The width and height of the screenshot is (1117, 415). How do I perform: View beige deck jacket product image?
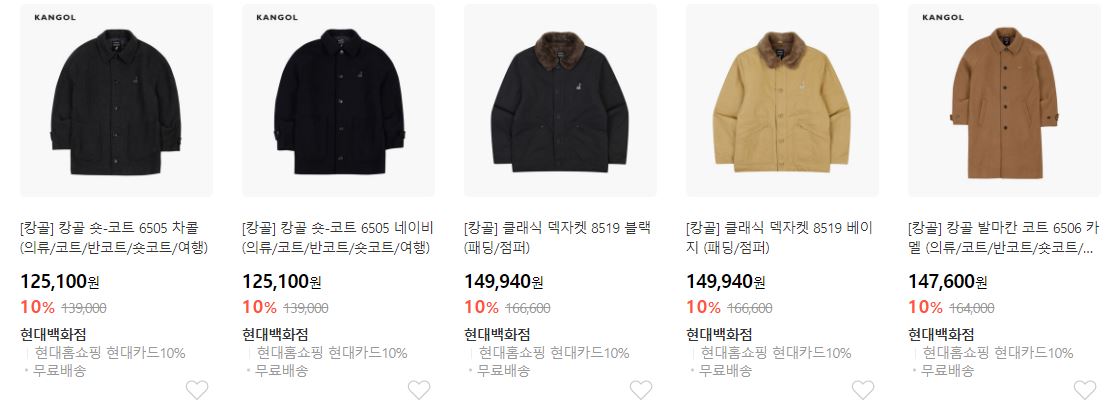point(782,100)
